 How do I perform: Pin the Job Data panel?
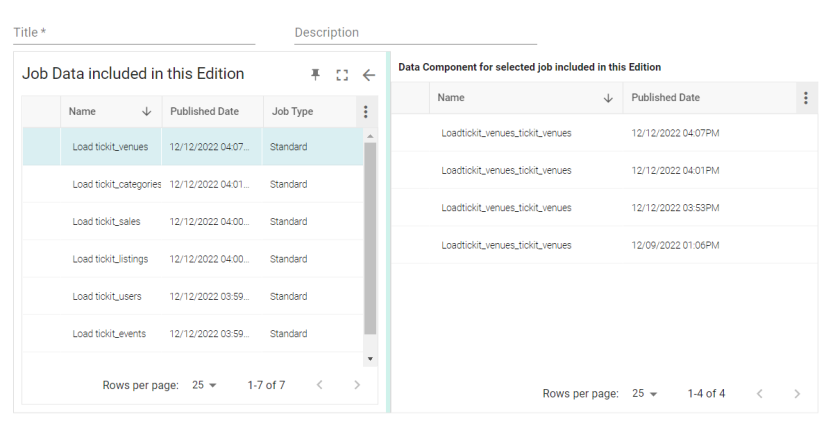point(316,75)
